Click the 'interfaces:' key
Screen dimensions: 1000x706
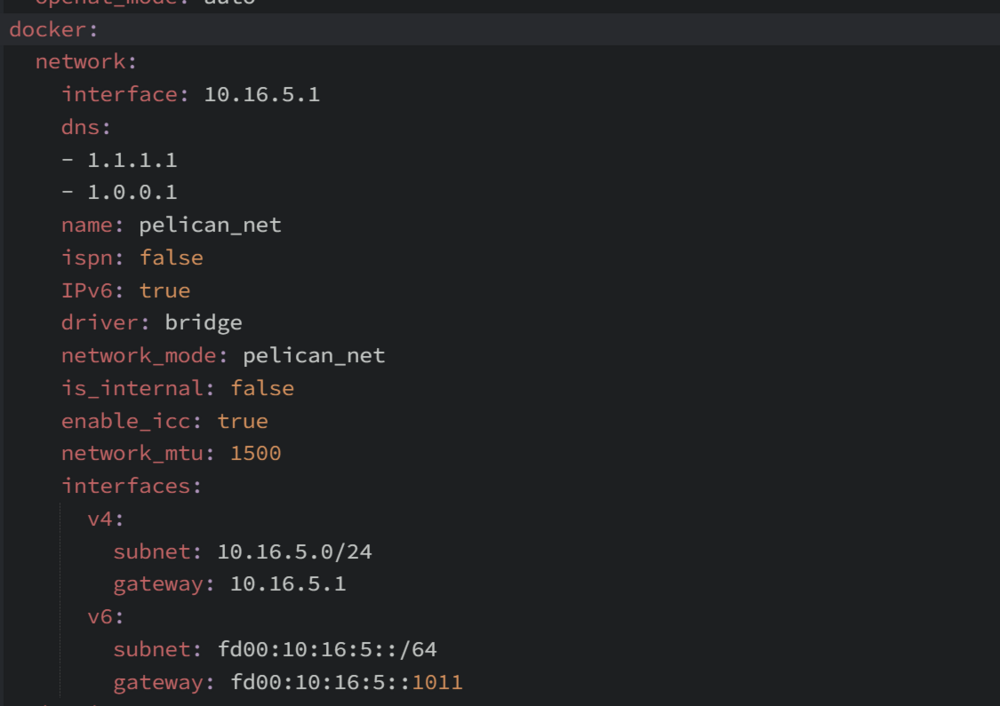point(132,486)
